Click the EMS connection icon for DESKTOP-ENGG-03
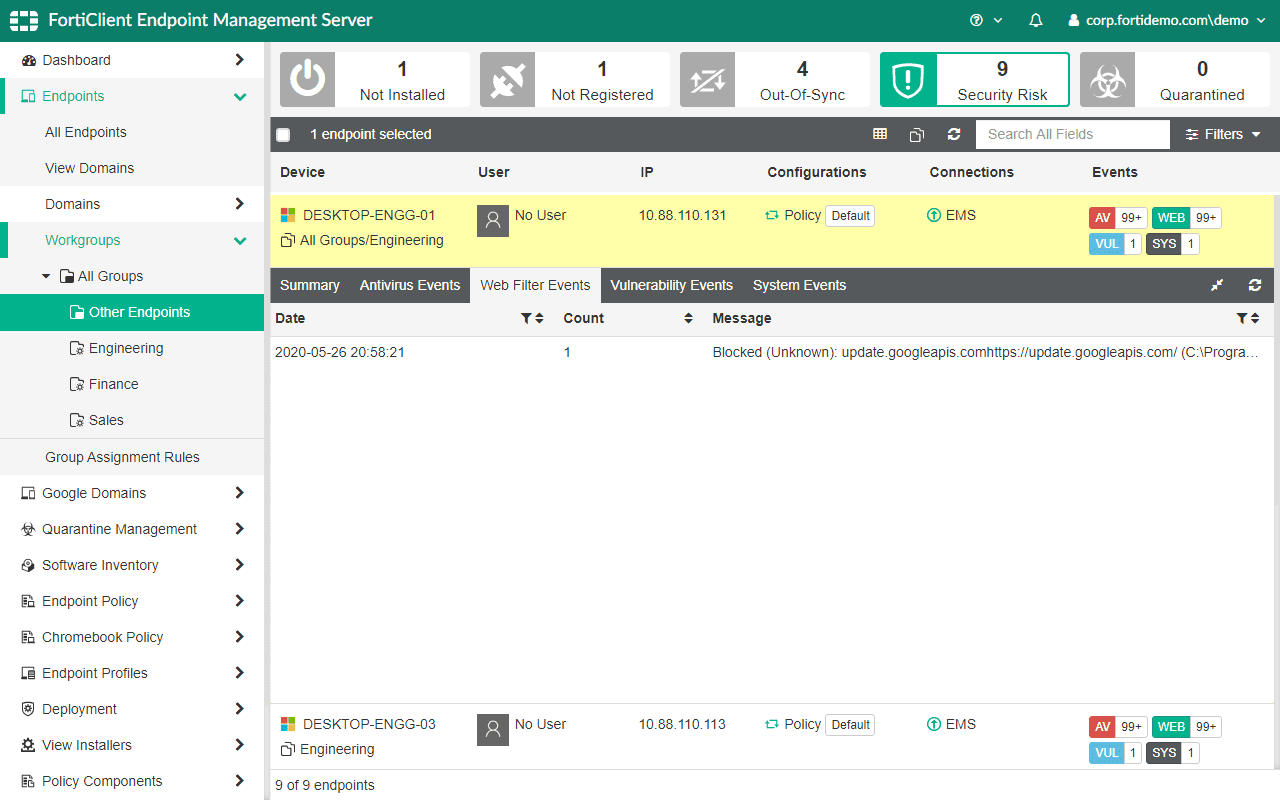 (x=934, y=724)
